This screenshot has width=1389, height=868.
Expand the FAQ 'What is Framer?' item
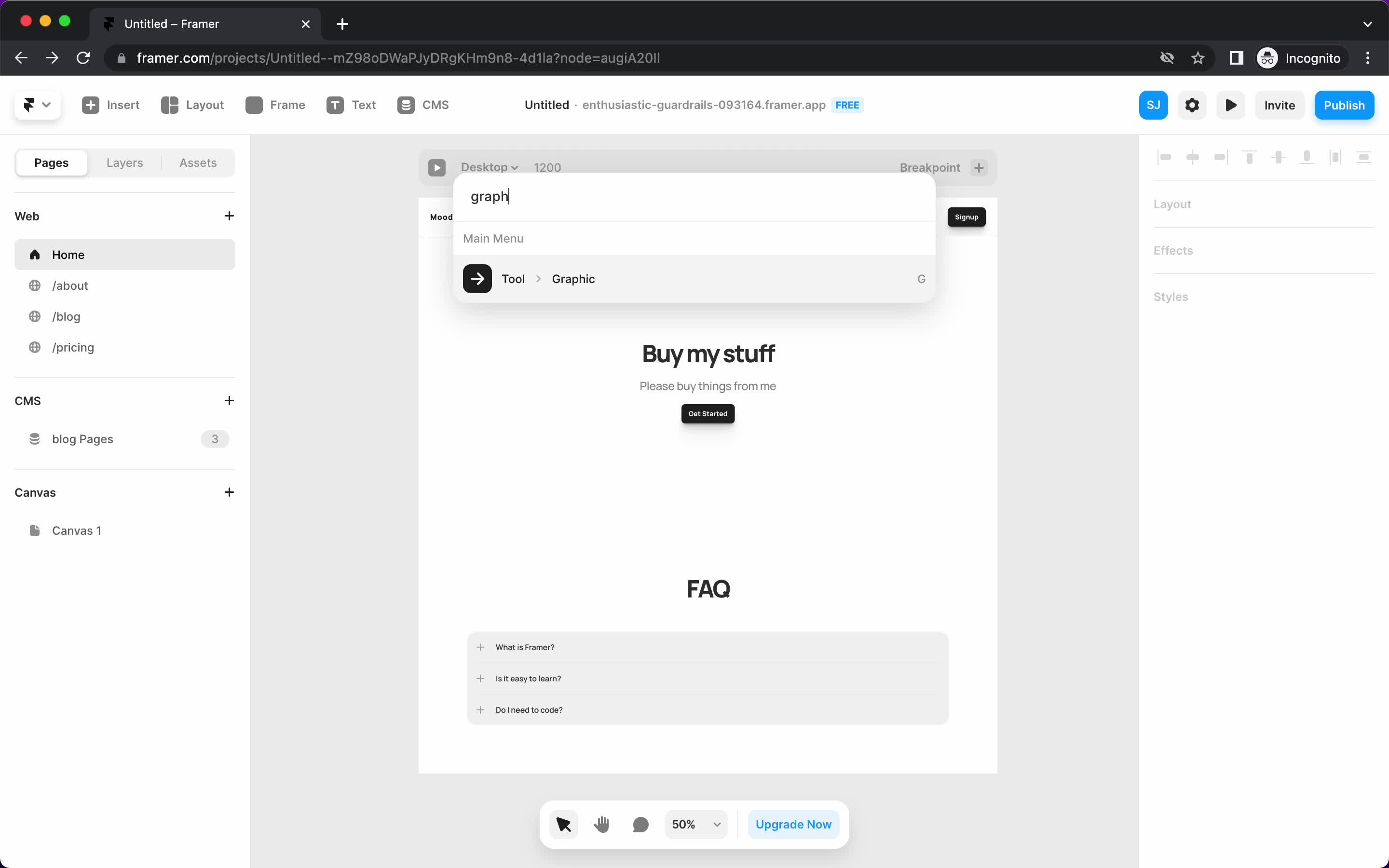(x=481, y=647)
